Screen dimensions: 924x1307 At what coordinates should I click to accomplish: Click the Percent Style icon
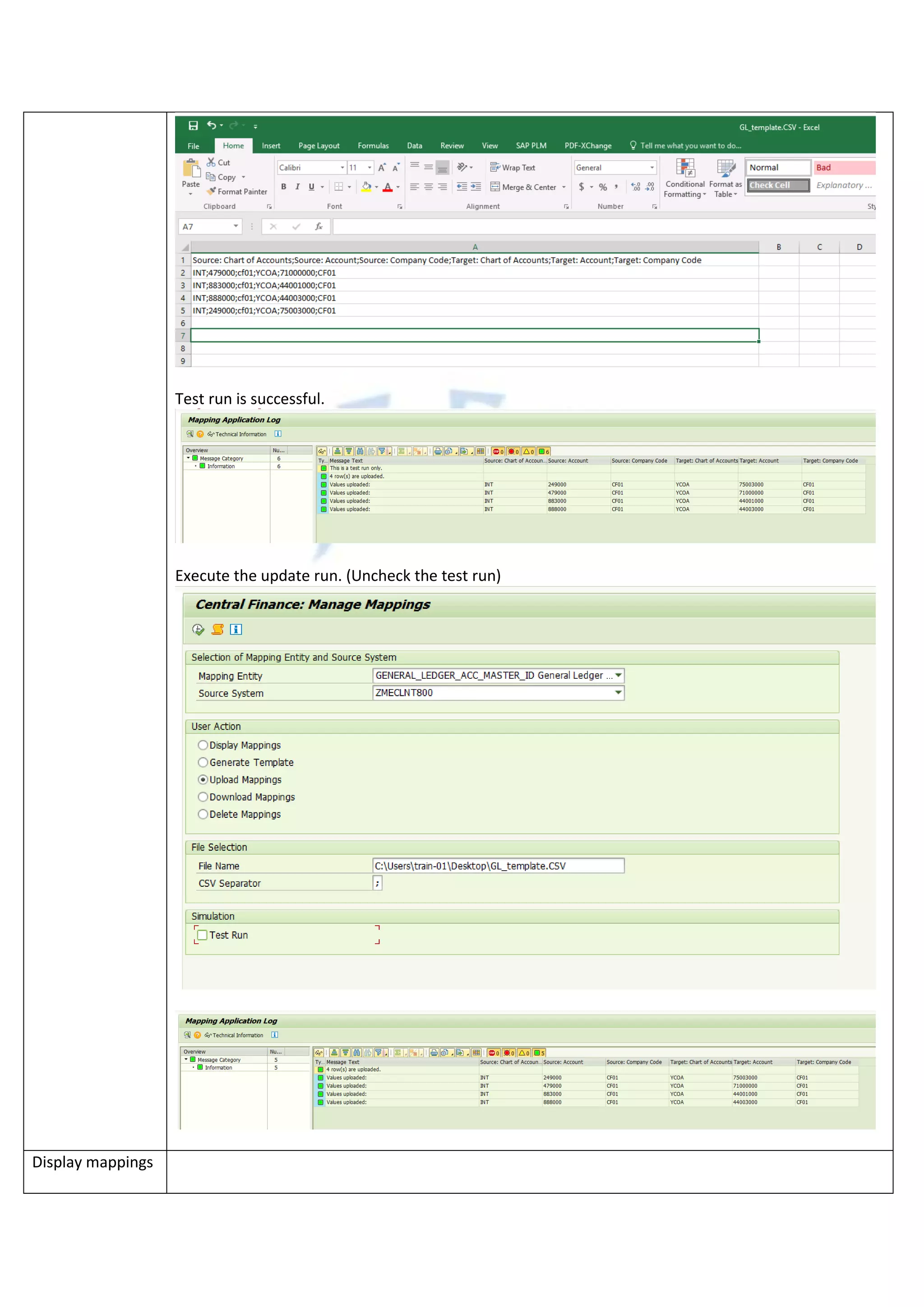pos(603,187)
